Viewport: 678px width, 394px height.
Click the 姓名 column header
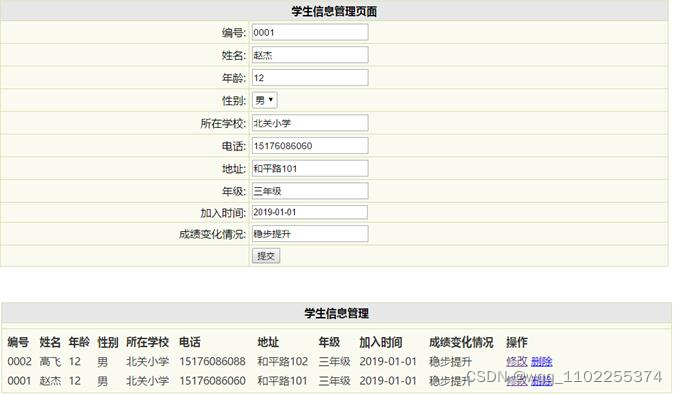(50, 342)
